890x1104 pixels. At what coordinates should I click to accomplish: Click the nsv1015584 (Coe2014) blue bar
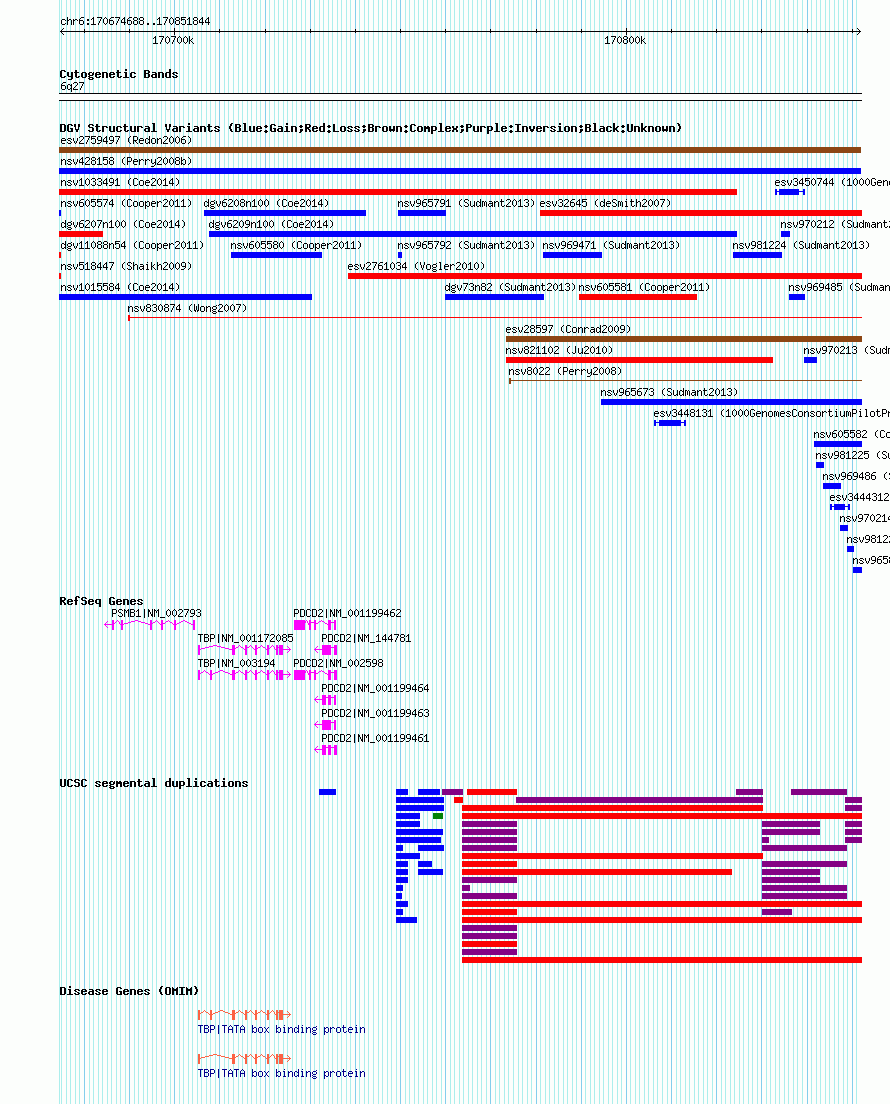pos(186,297)
